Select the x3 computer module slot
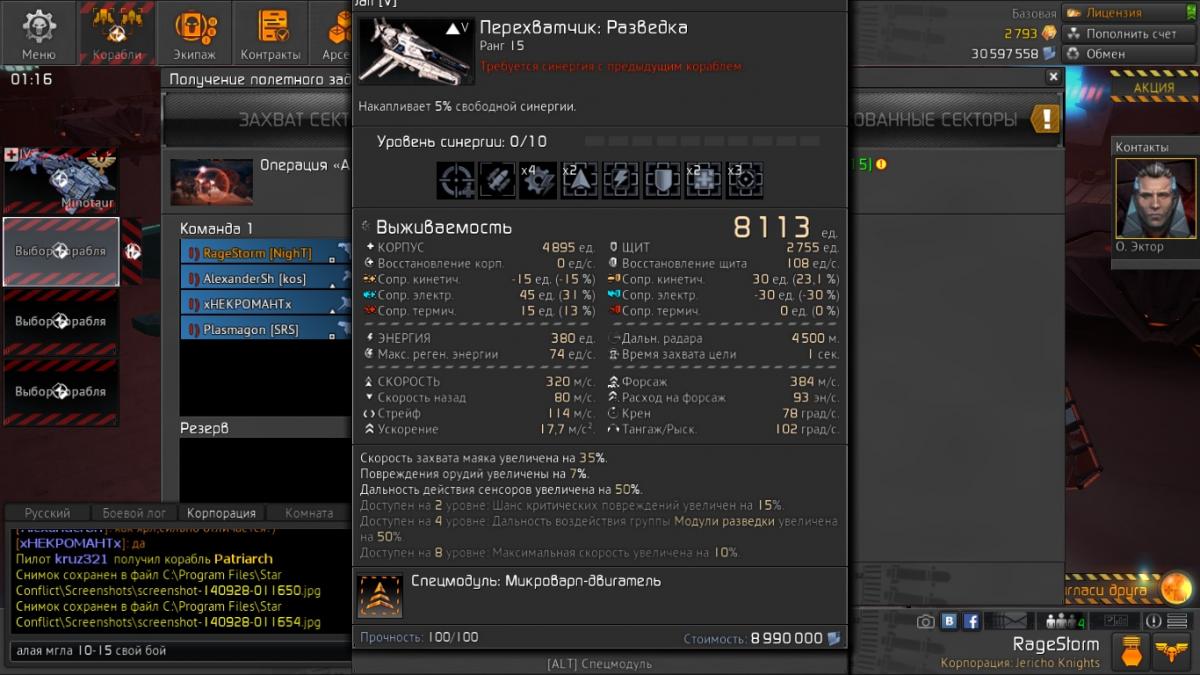The height and width of the screenshot is (675, 1200). coord(744,180)
